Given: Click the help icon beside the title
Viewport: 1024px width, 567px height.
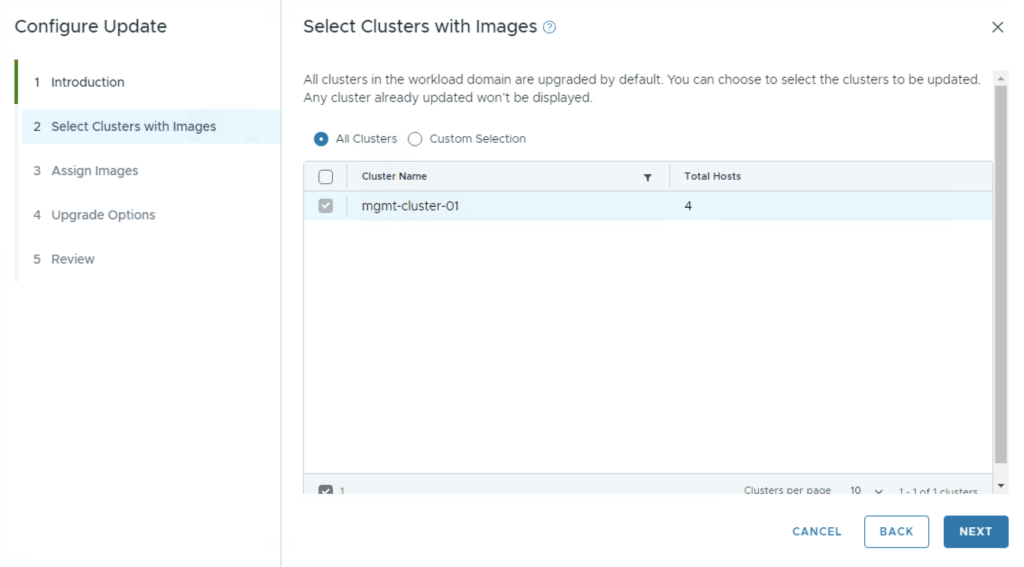Looking at the screenshot, I should pos(549,28).
